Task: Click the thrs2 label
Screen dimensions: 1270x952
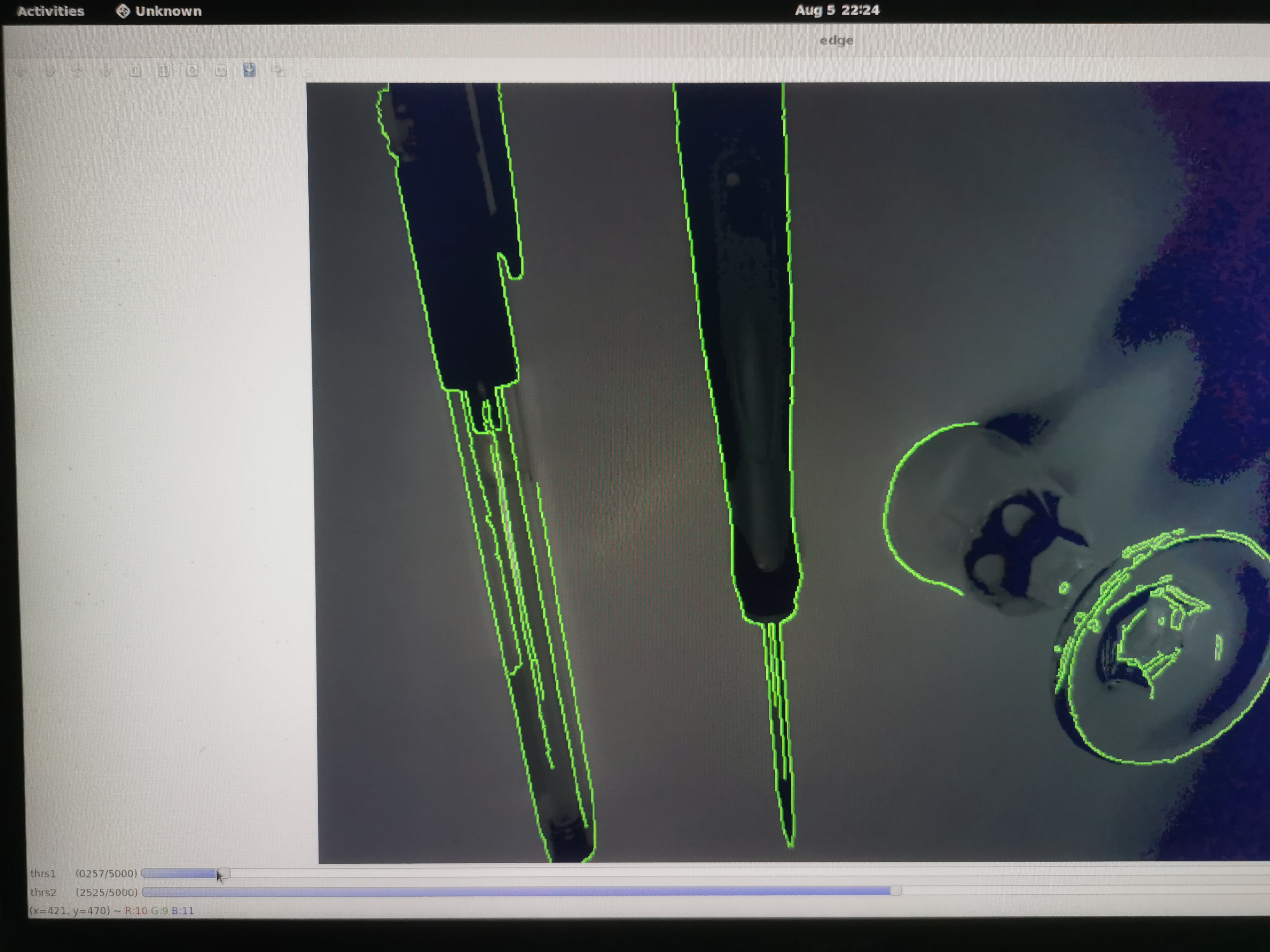Action: pos(44,892)
